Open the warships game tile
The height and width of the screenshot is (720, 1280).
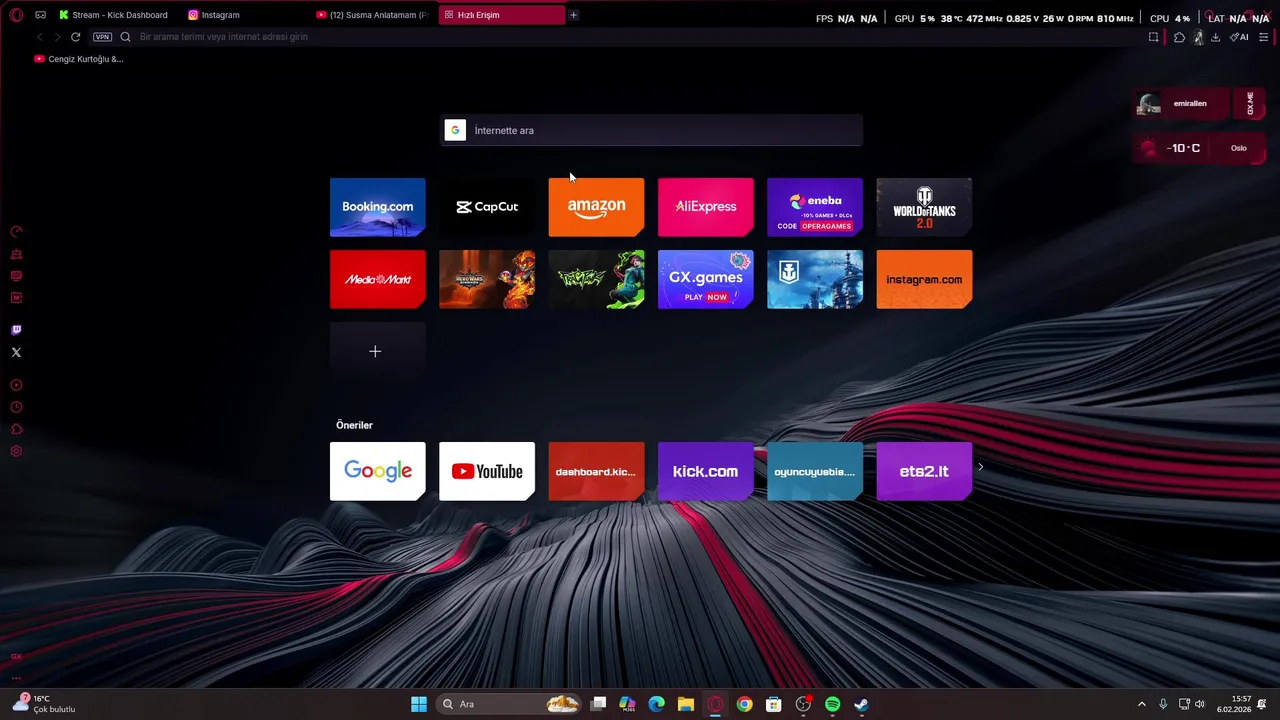(815, 279)
